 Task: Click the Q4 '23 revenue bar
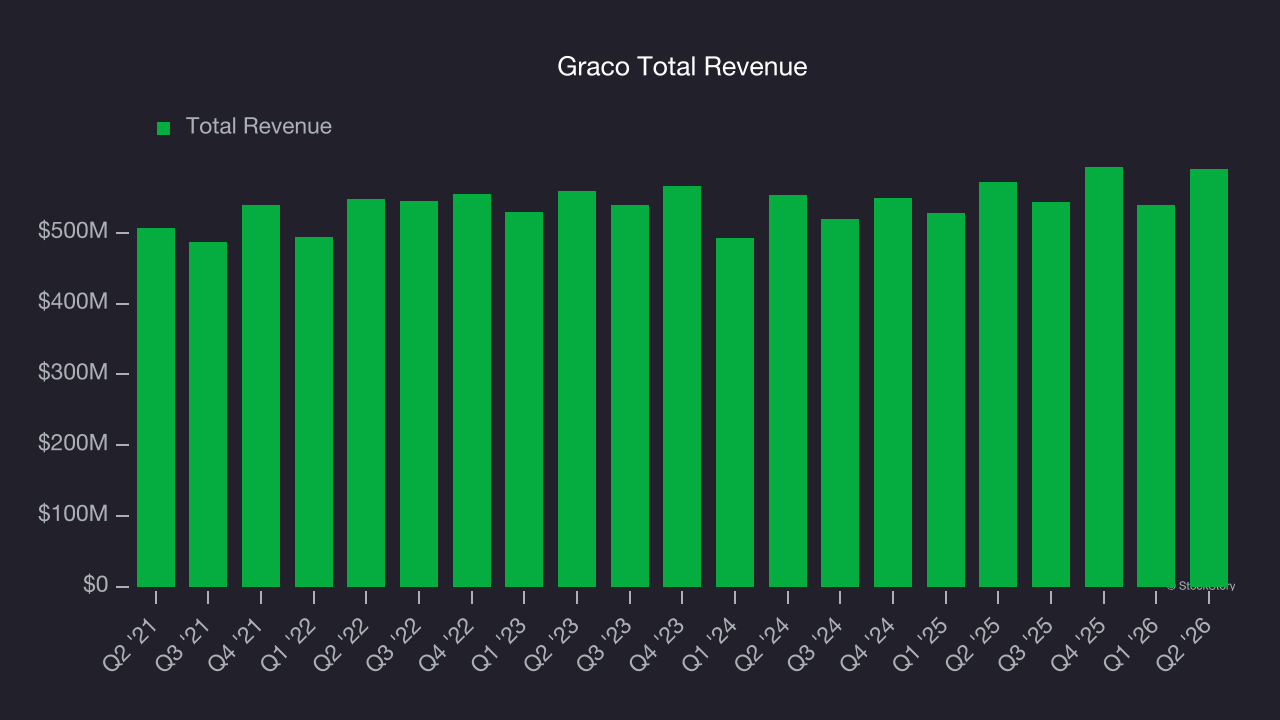pos(682,386)
